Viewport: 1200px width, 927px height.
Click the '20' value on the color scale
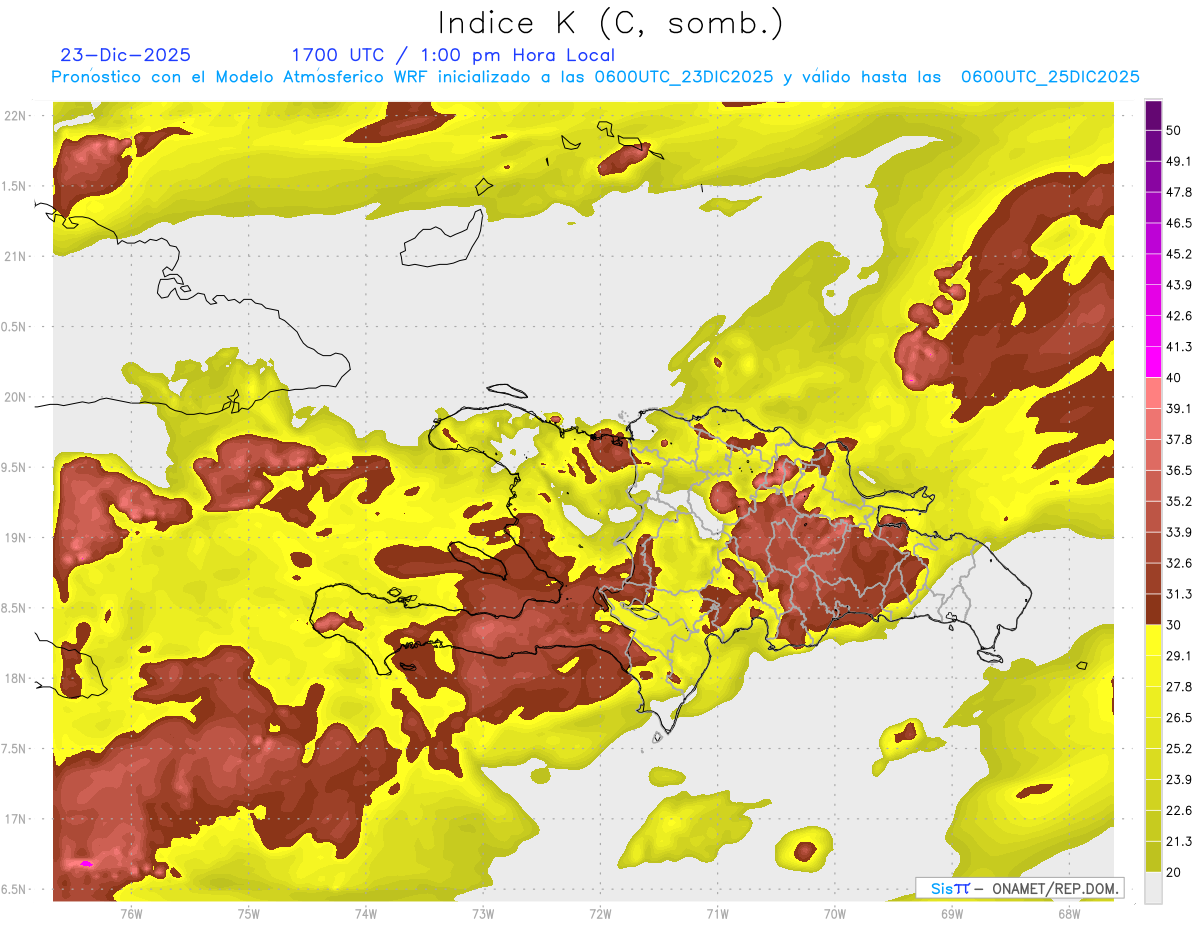tap(1175, 872)
